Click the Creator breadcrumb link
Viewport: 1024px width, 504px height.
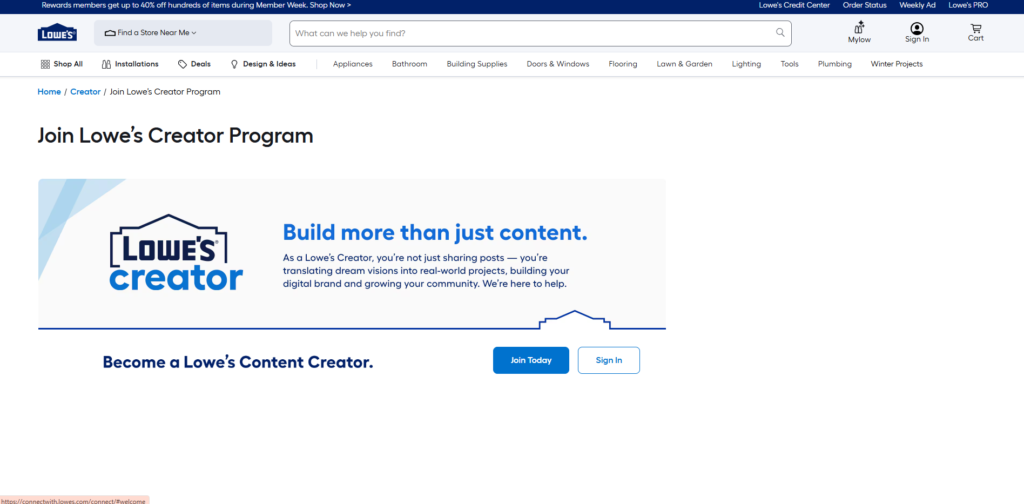(x=85, y=92)
